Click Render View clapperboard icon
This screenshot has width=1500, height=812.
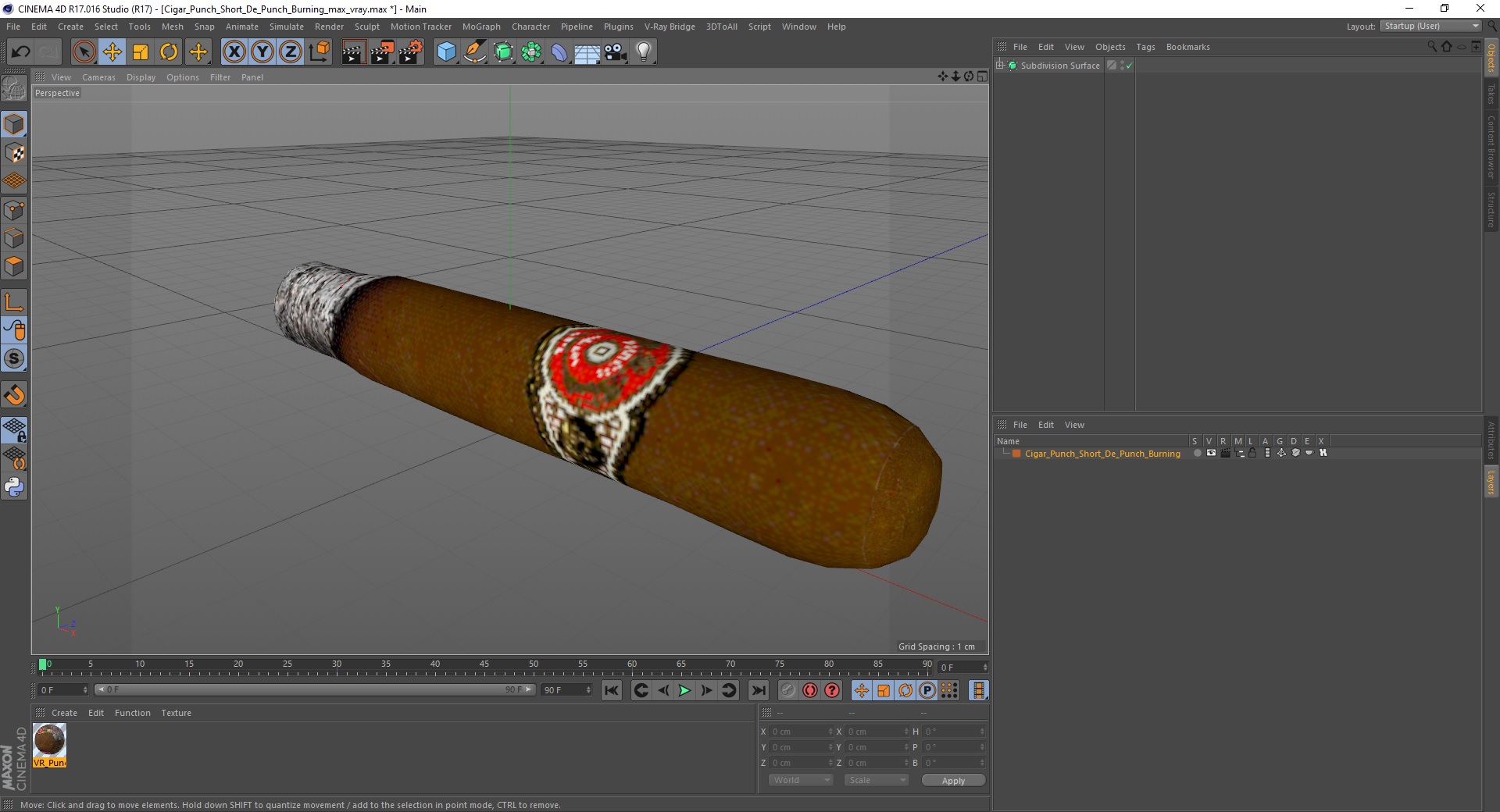point(353,52)
